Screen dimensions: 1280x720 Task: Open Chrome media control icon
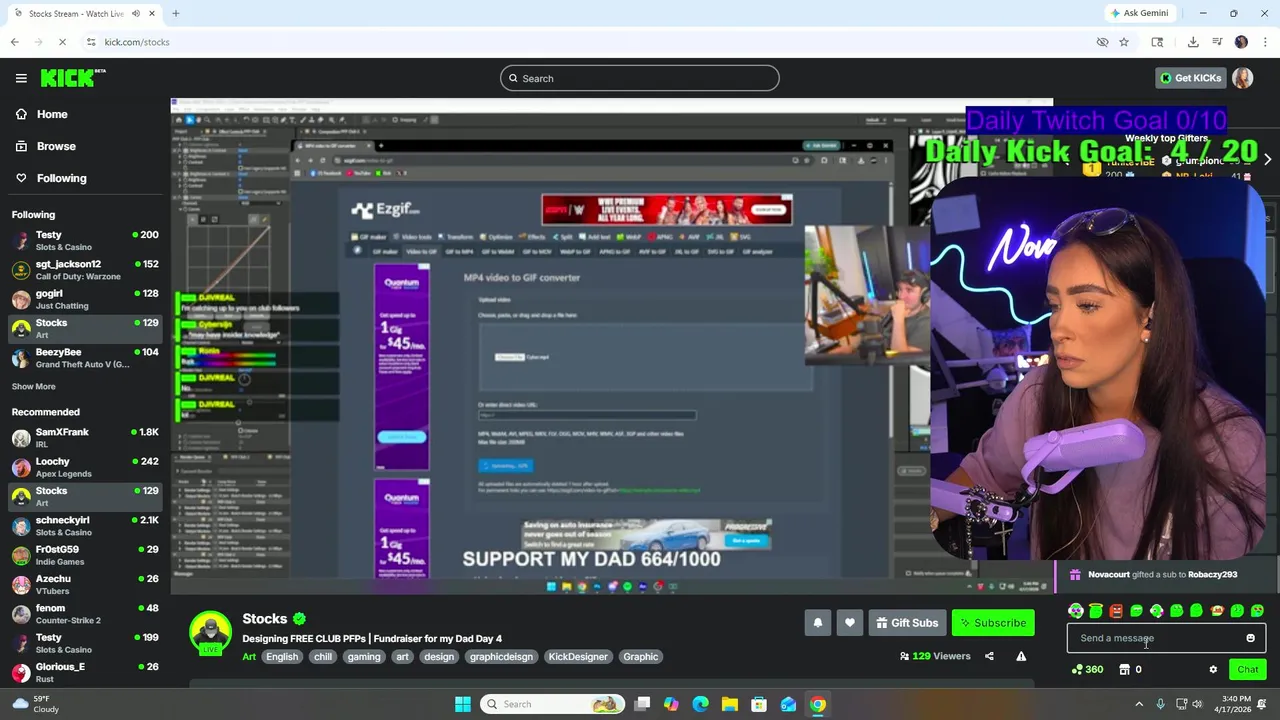1217,42
